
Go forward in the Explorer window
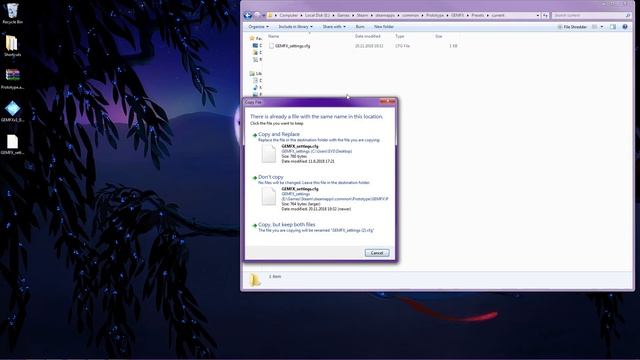(x=257, y=16)
